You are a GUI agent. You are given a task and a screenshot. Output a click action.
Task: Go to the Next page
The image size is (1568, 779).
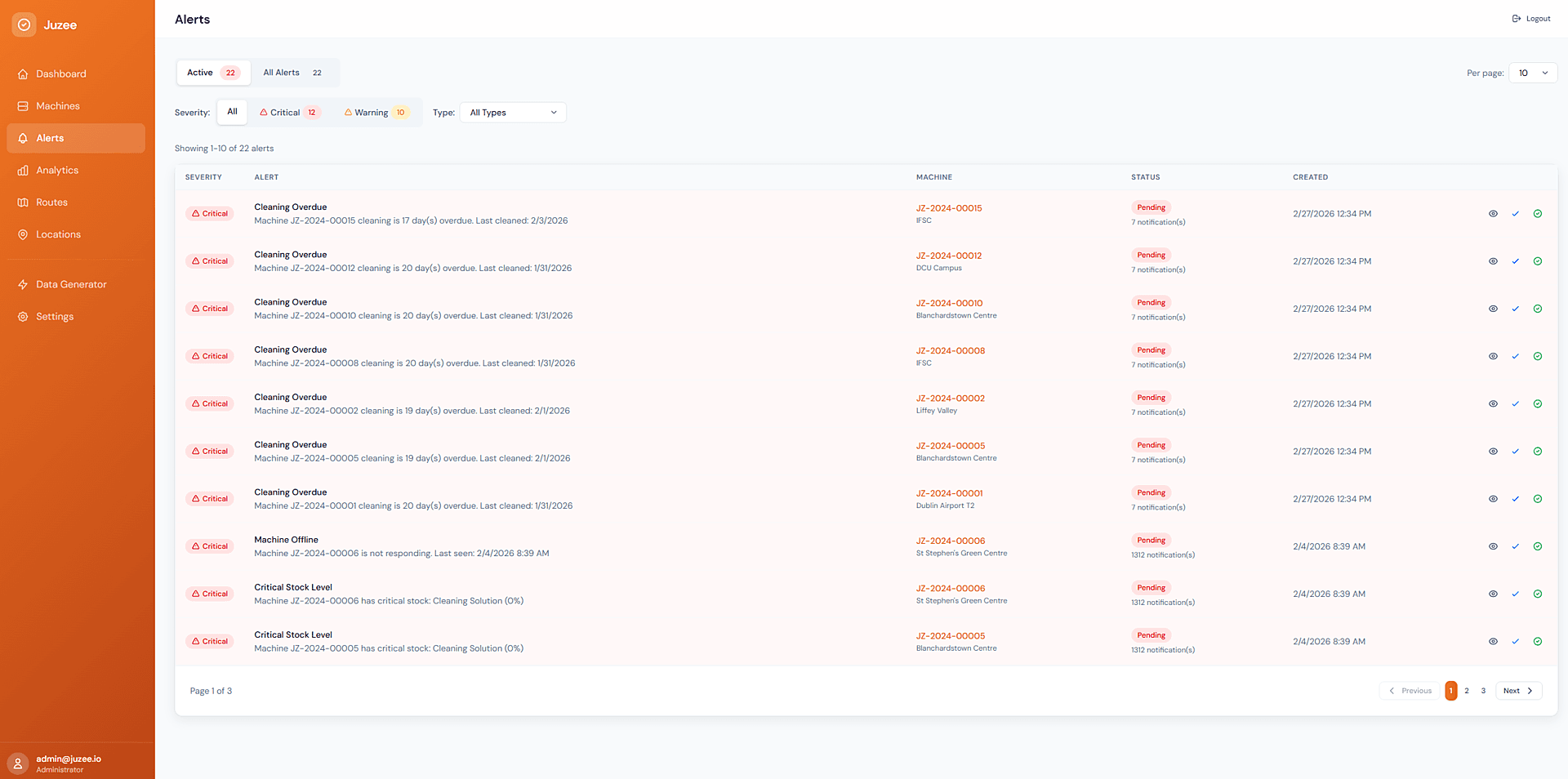click(x=1518, y=691)
